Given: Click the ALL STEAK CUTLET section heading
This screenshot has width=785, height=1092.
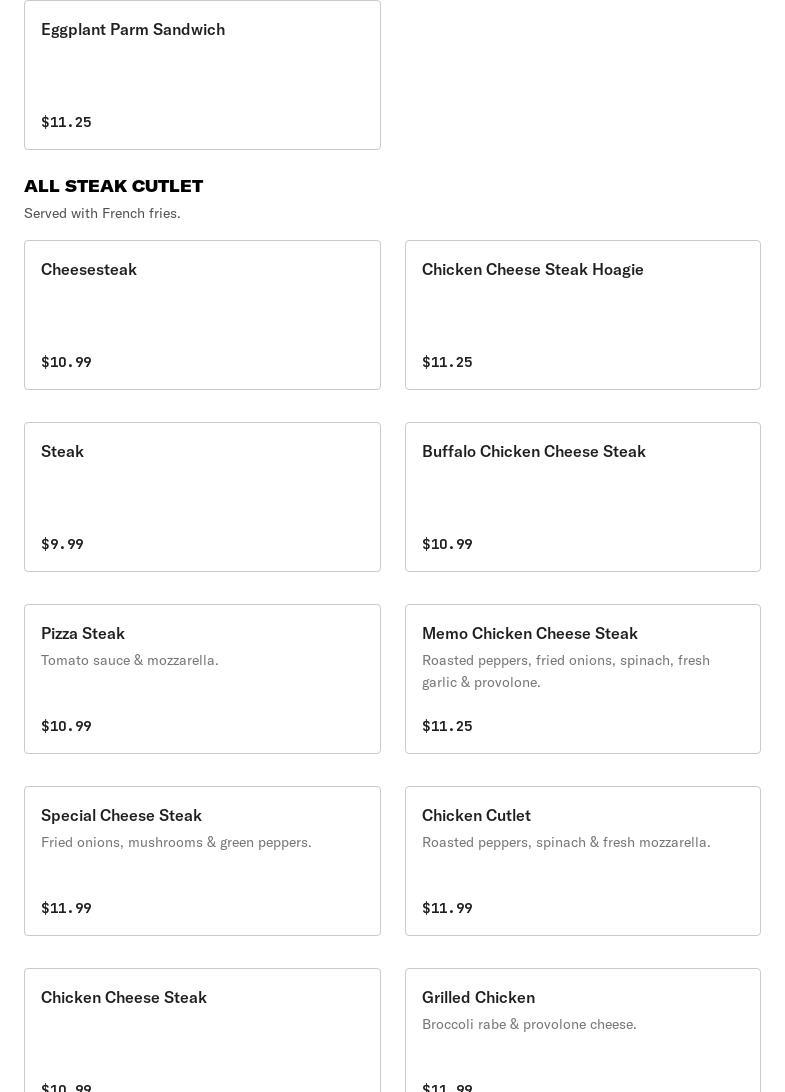Looking at the screenshot, I should (114, 186).
